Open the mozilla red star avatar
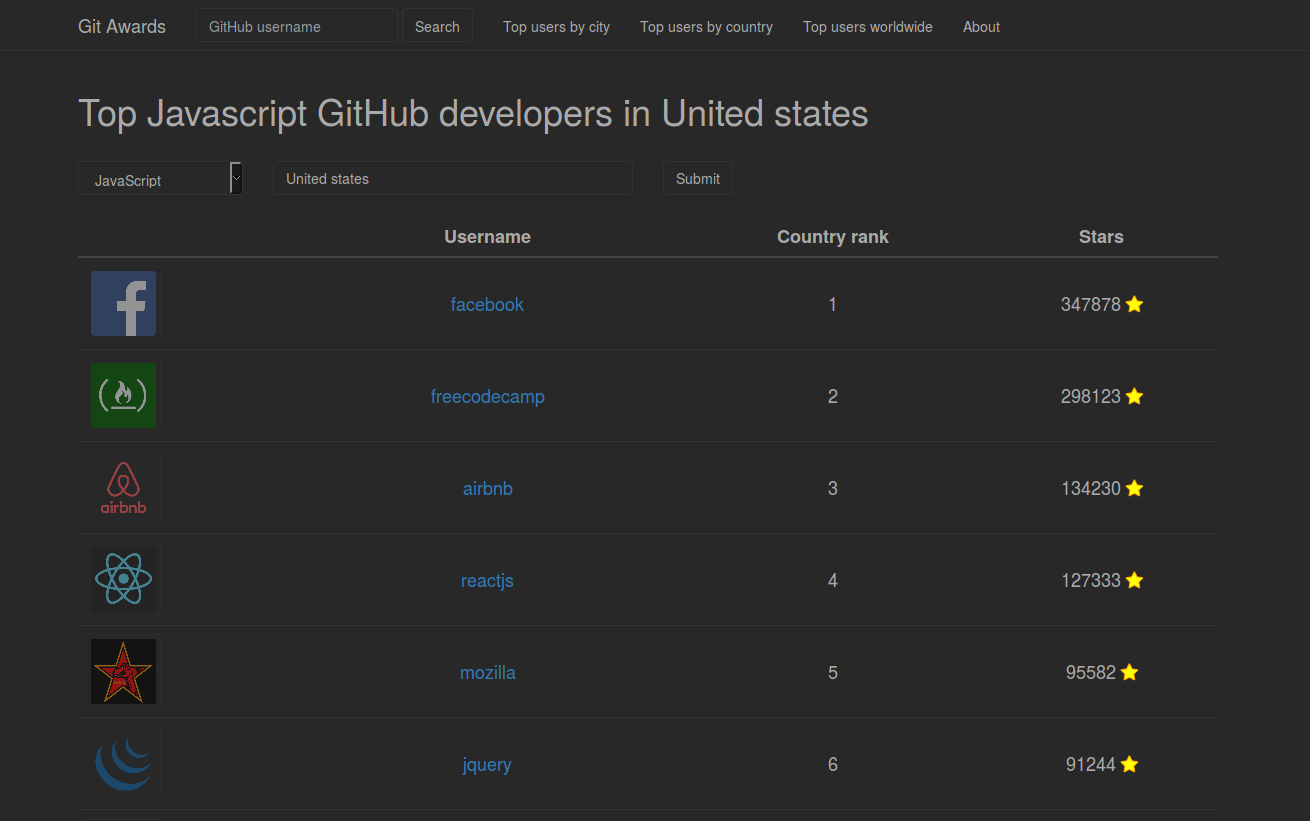 (x=123, y=672)
